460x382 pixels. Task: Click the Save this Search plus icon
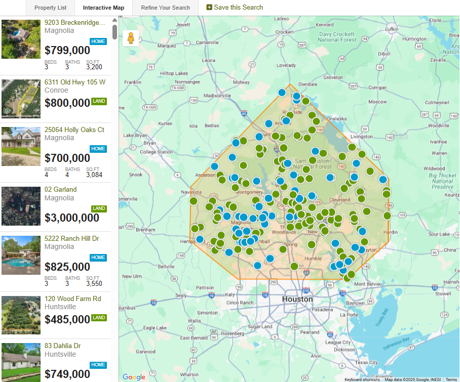click(209, 7)
